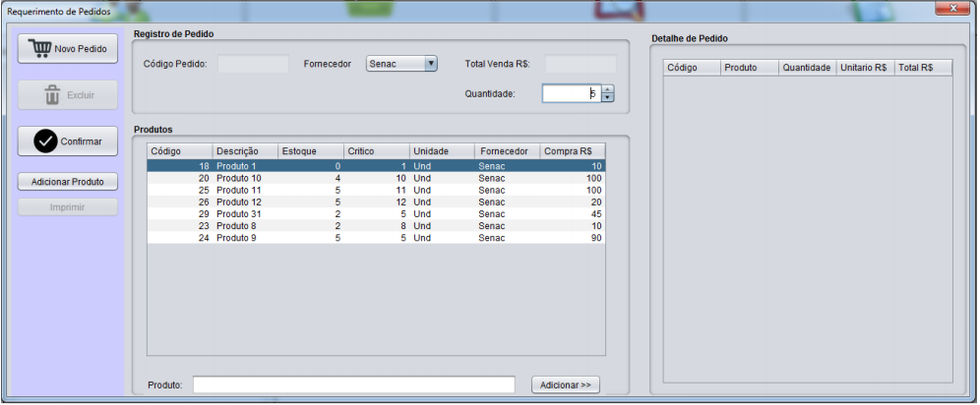Sort products by Estoque column header
Screen dimensions: 980x405
tap(311, 151)
